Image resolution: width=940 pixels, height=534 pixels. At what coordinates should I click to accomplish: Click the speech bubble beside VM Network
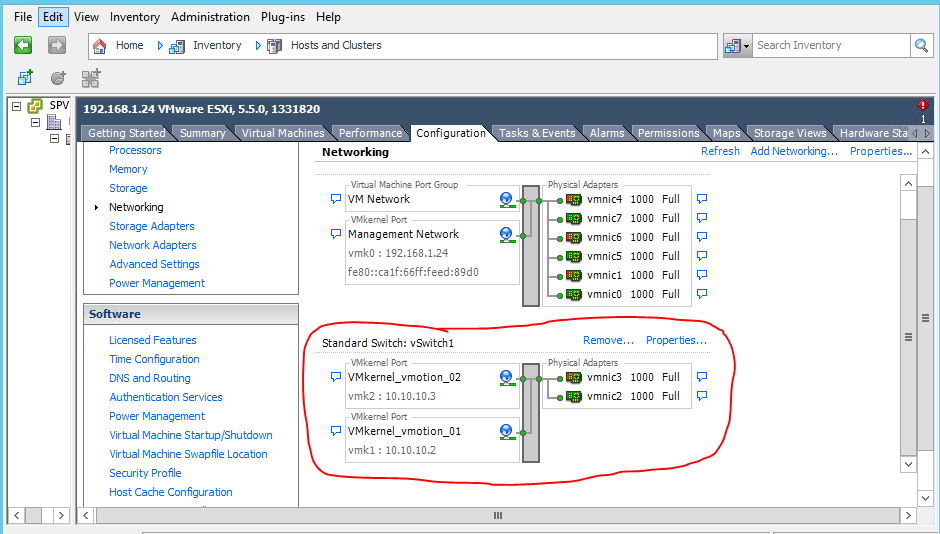336,199
